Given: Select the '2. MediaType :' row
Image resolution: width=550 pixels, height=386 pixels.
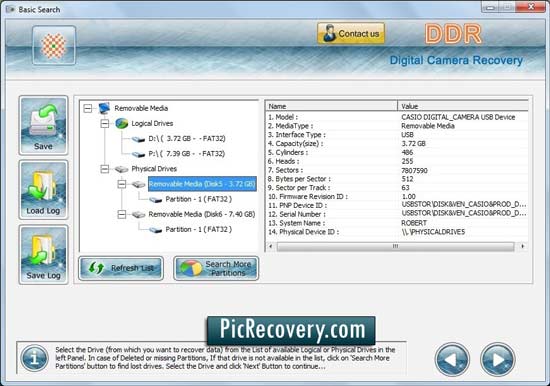Looking at the screenshot, I should pyautogui.click(x=397, y=126).
